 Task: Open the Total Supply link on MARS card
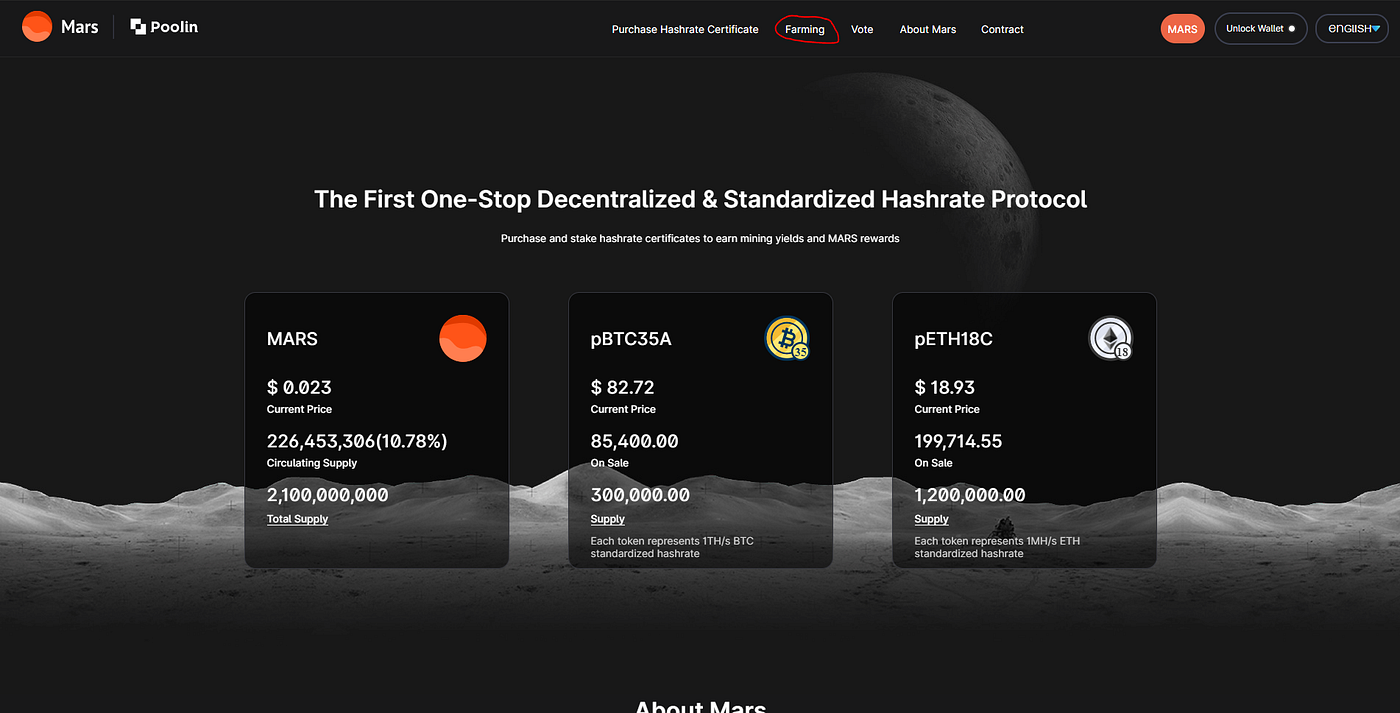point(297,518)
